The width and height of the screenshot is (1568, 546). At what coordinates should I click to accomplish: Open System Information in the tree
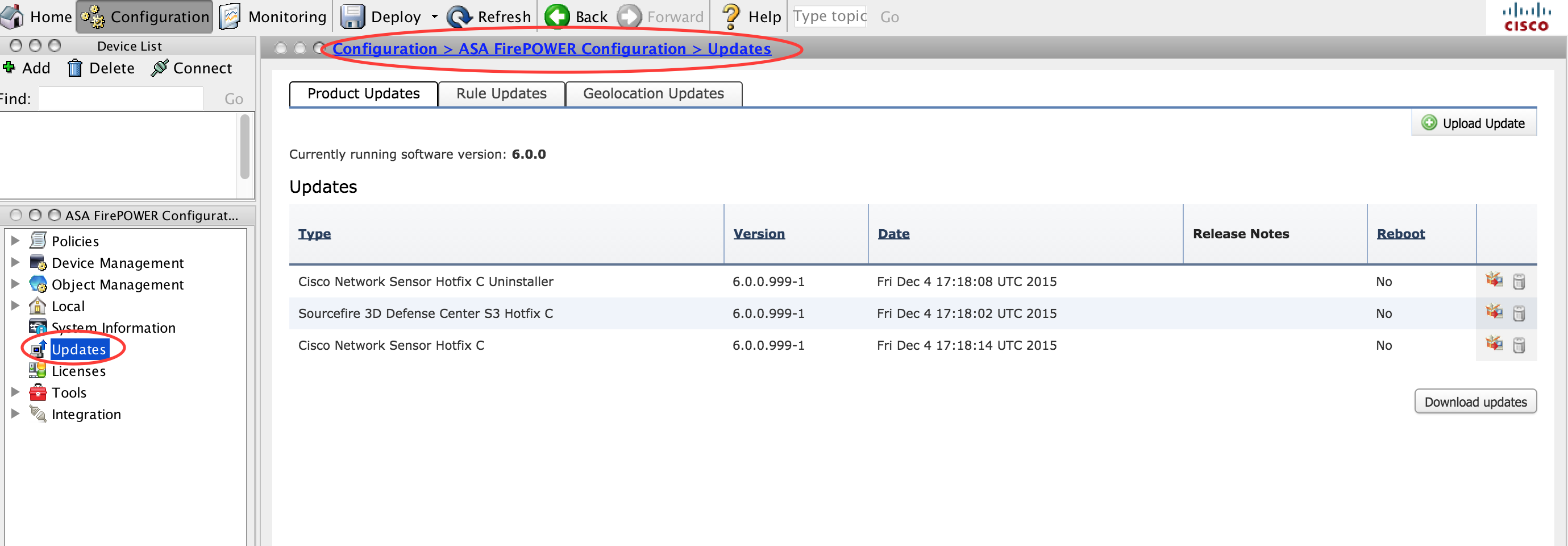113,328
